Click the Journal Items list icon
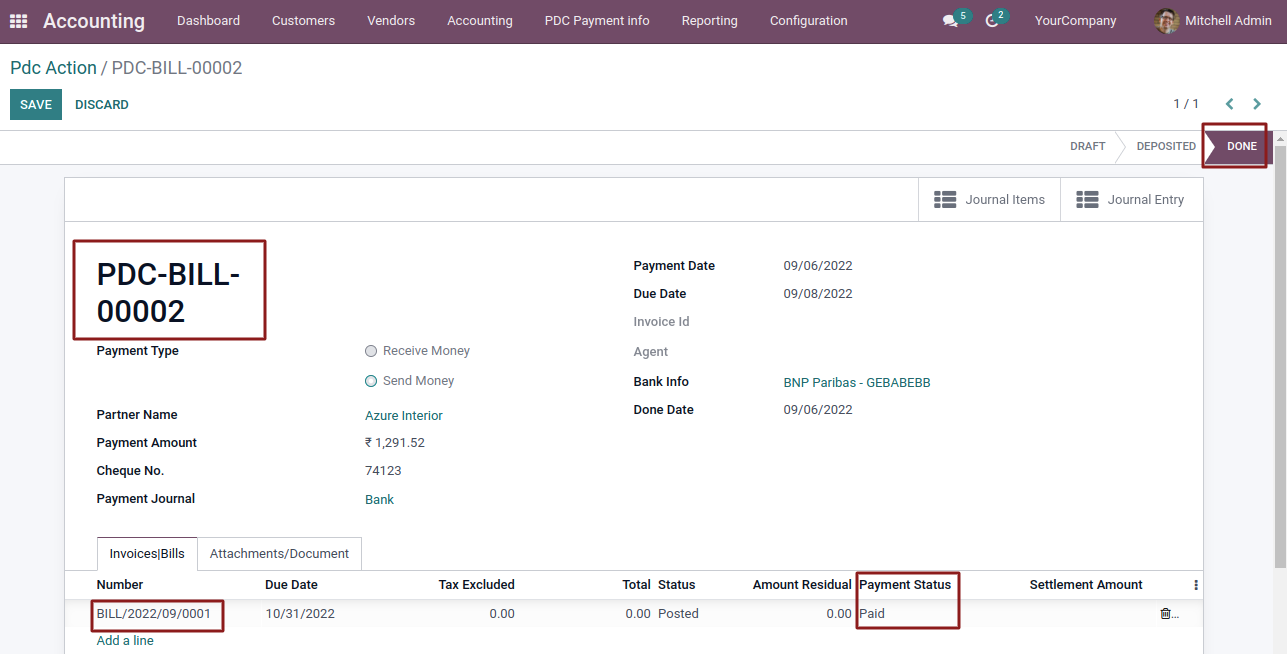The image size is (1287, 654). tap(945, 200)
